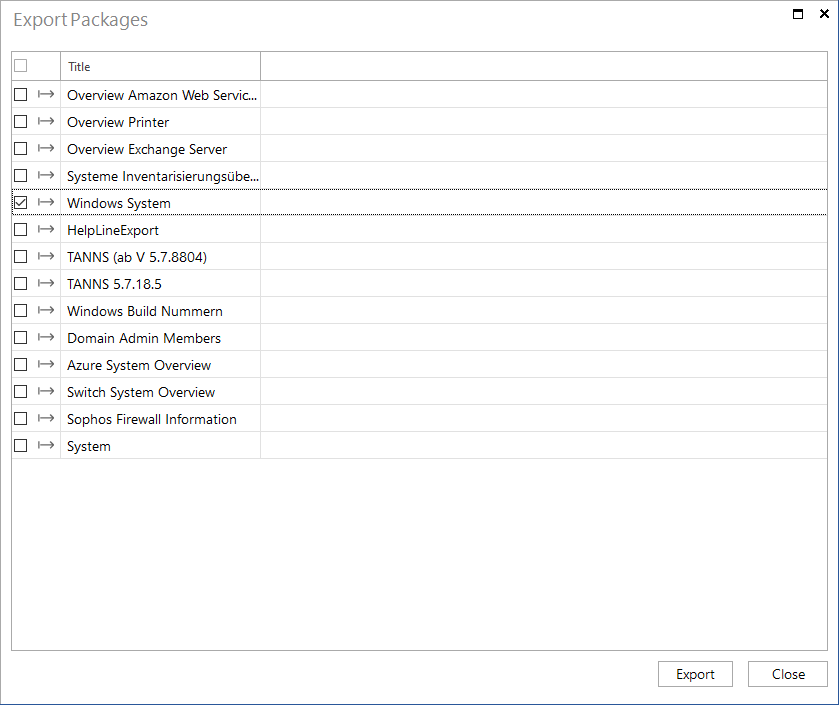Tick the TANNS 5.7.18.5 checkbox
The width and height of the screenshot is (839, 705).
click(20, 283)
